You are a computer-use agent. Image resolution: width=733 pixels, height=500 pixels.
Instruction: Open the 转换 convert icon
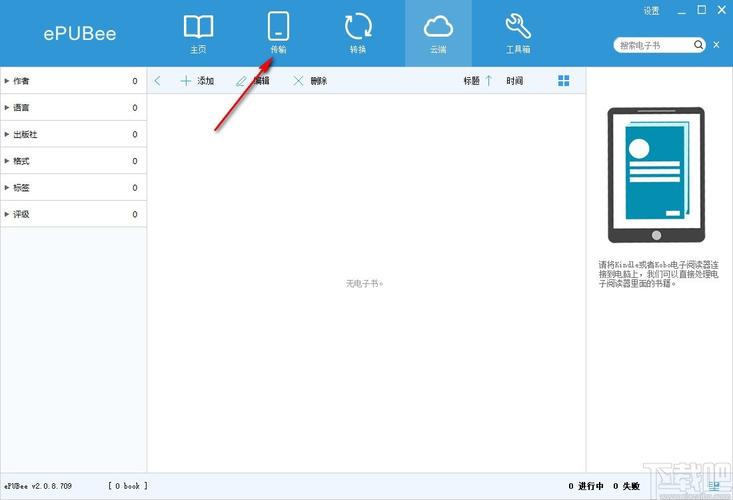(358, 31)
